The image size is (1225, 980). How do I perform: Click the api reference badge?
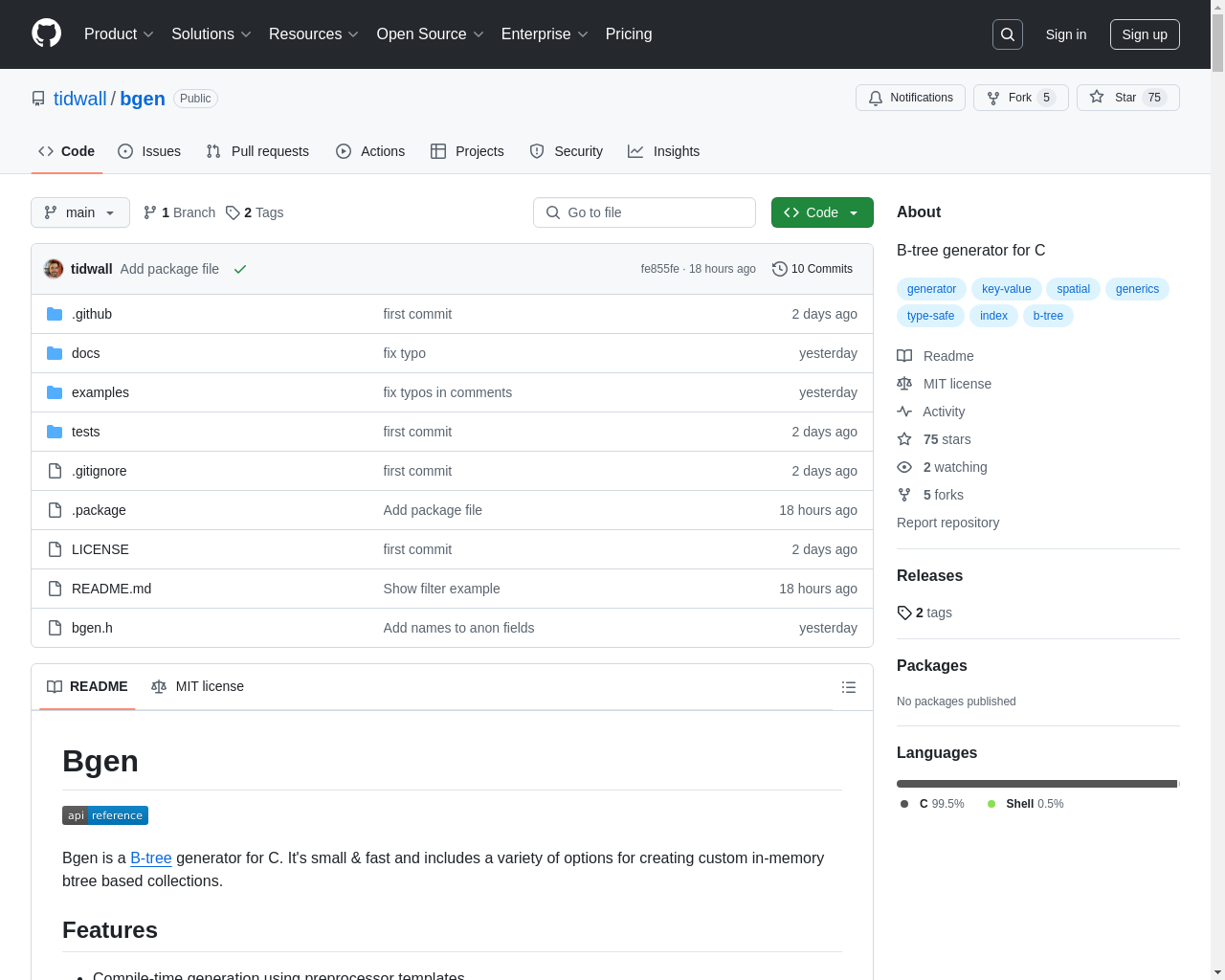pos(105,815)
